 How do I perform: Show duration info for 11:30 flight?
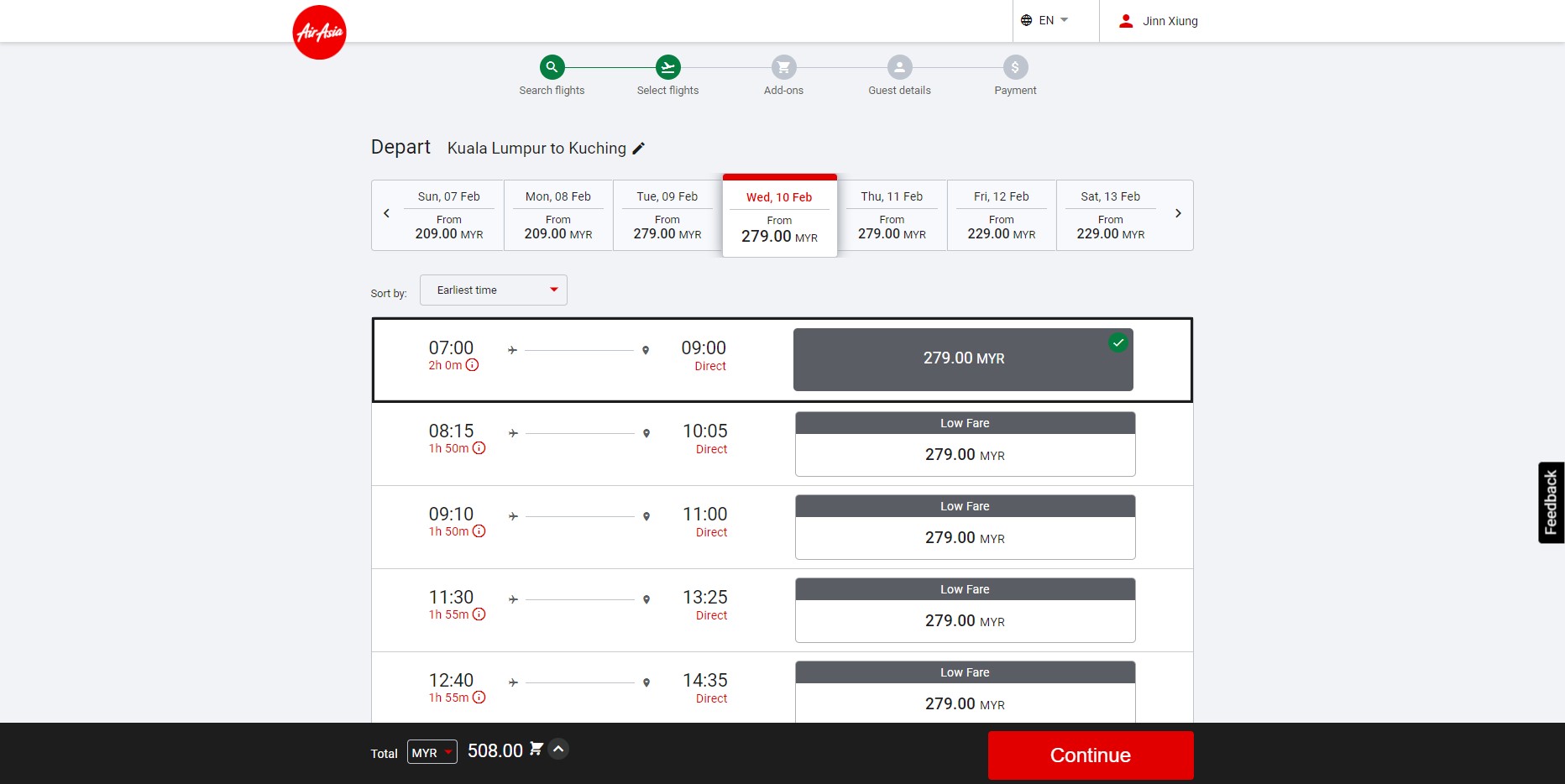(479, 614)
